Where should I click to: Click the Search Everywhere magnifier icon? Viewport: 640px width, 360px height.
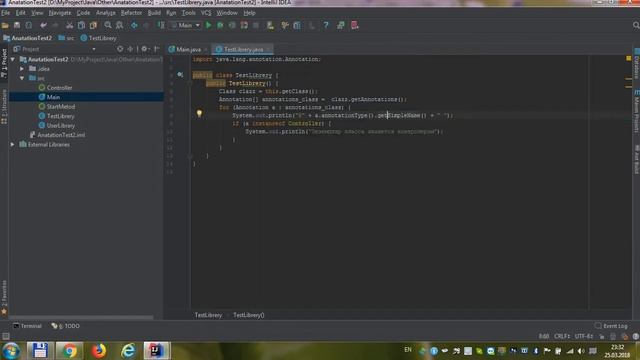(636, 25)
